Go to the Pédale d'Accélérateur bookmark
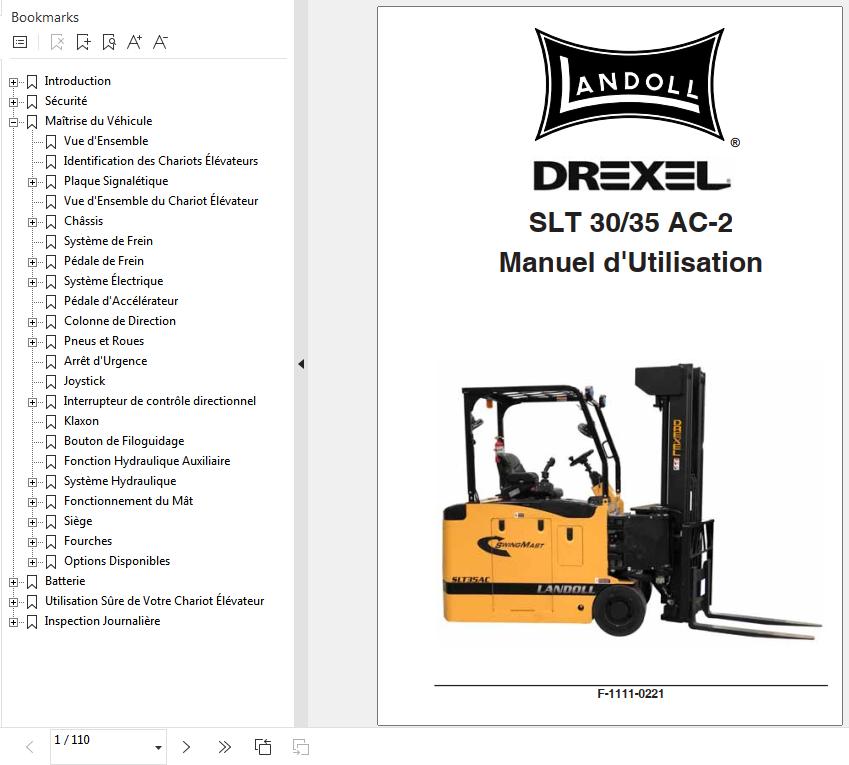Image resolution: width=849 pixels, height=765 pixels. point(121,302)
